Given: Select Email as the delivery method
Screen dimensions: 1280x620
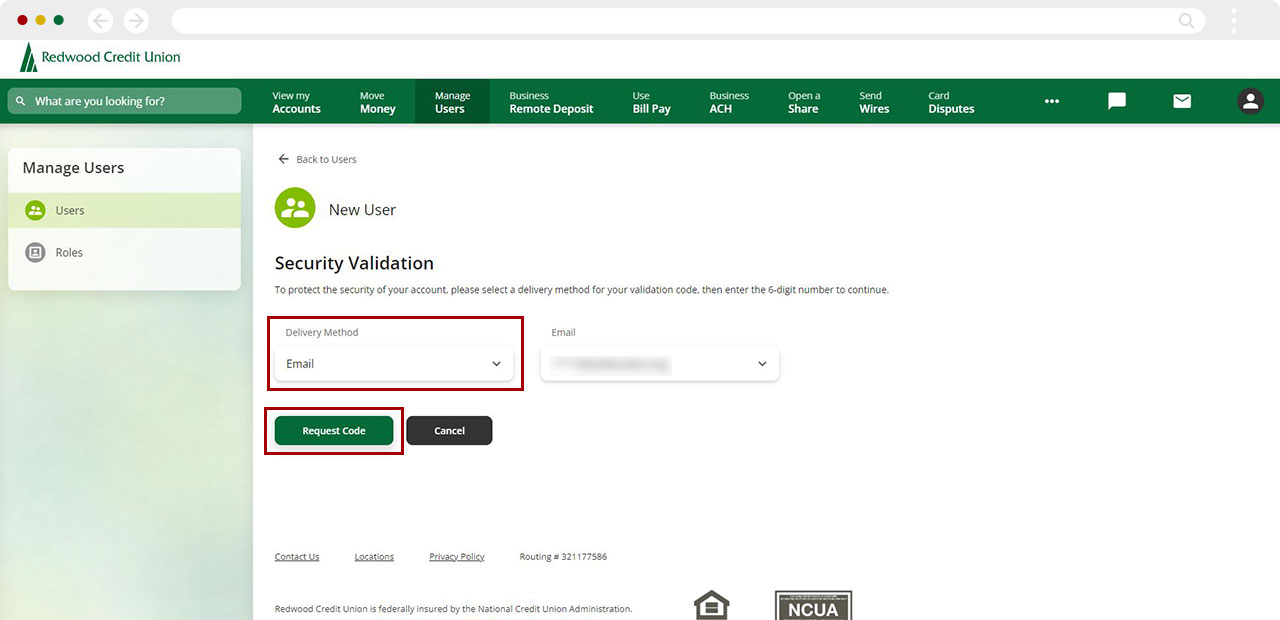Looking at the screenshot, I should 394,364.
